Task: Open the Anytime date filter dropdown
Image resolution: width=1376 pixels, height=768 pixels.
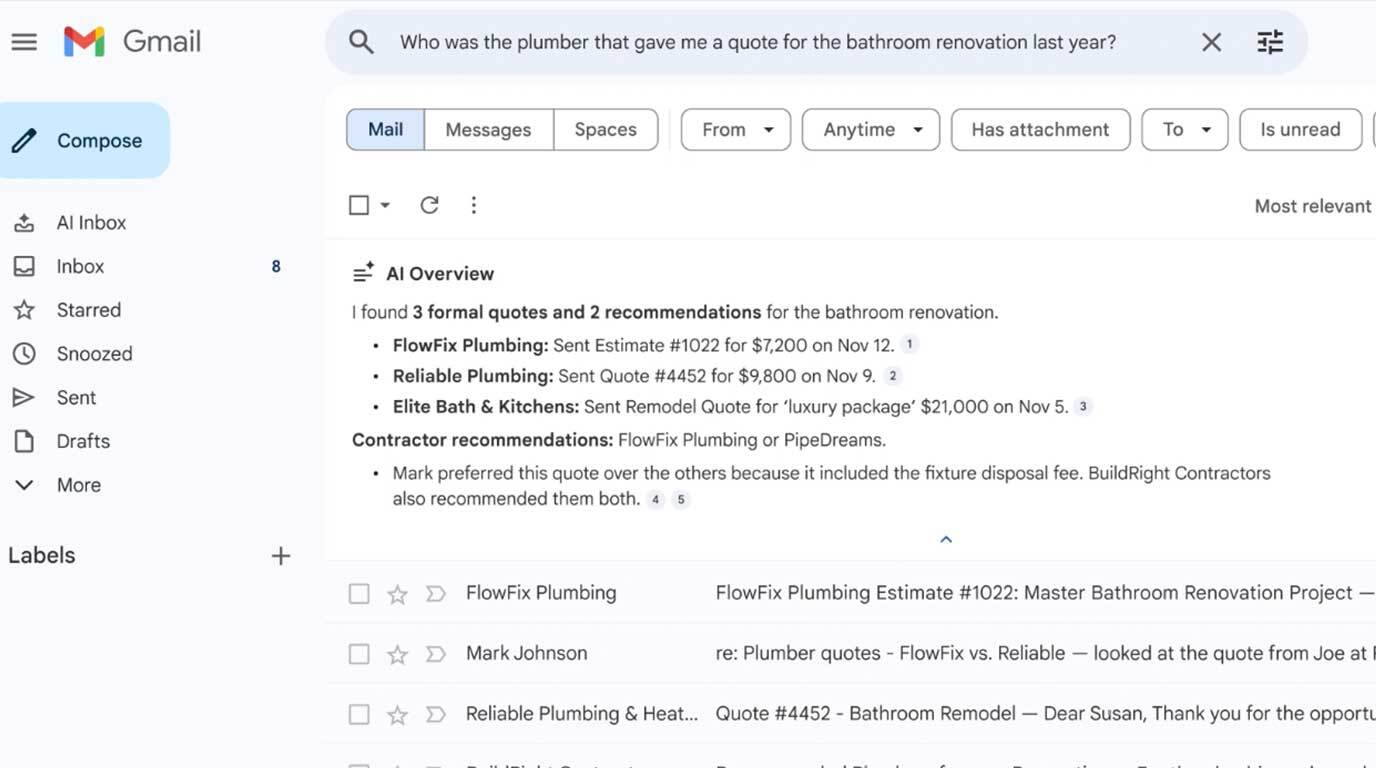Action: tap(870, 128)
